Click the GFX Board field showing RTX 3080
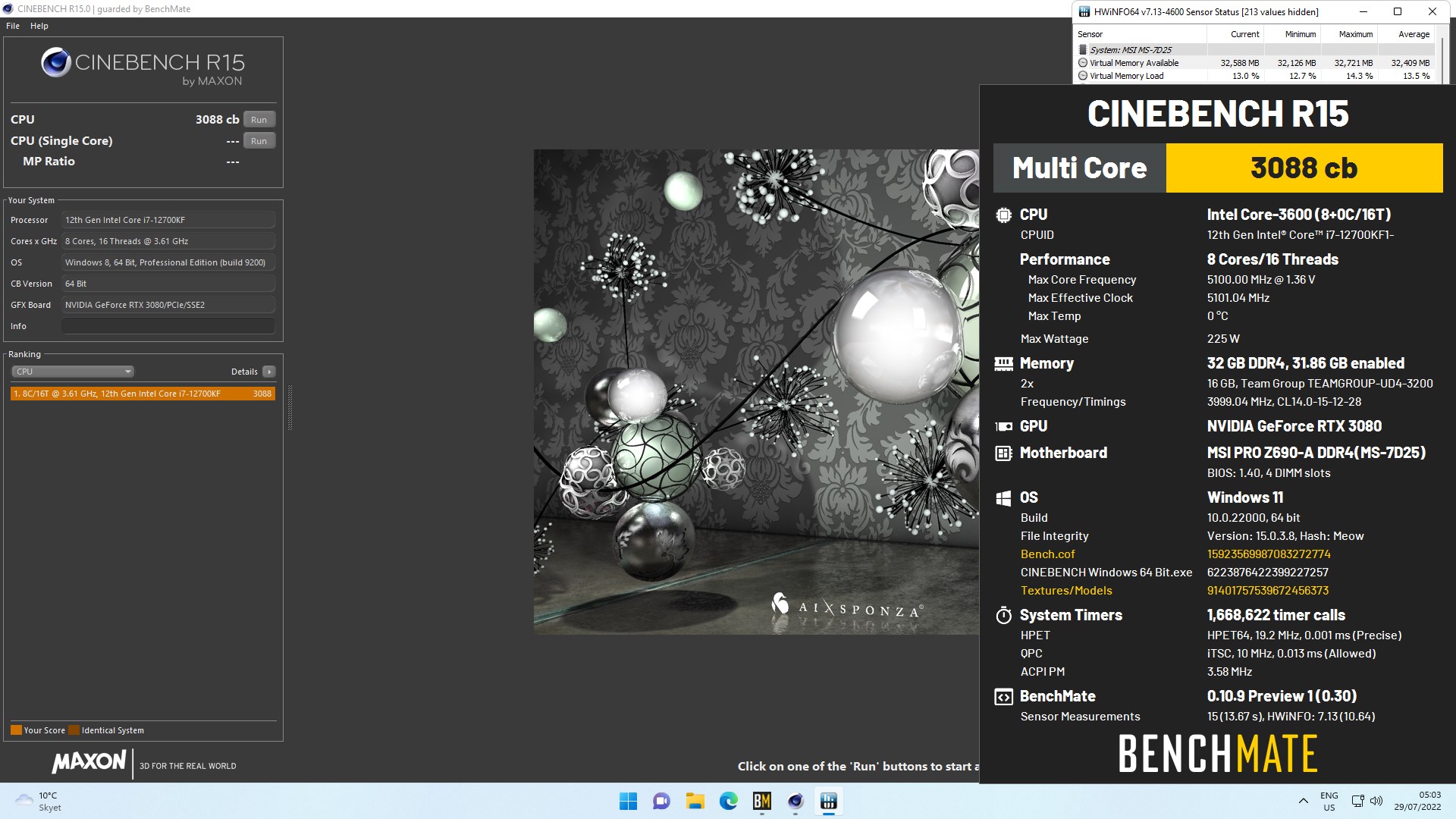Image resolution: width=1456 pixels, height=819 pixels. (x=168, y=305)
